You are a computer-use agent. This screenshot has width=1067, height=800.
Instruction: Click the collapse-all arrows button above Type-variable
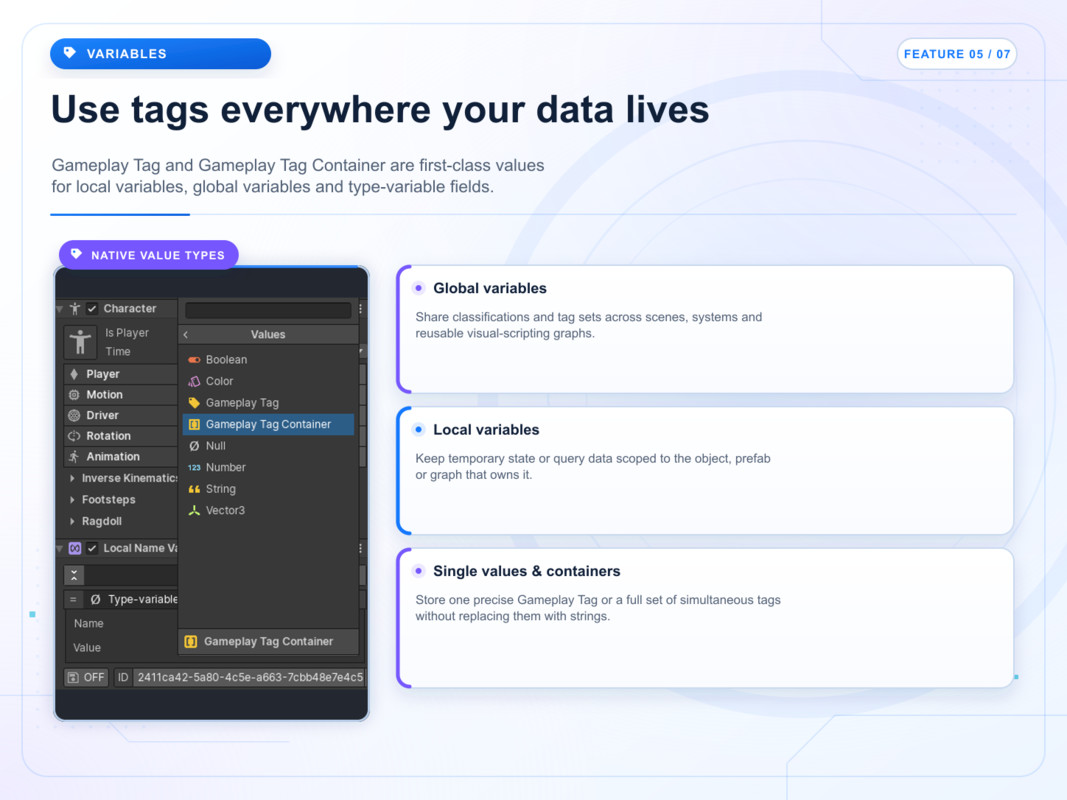pos(74,576)
